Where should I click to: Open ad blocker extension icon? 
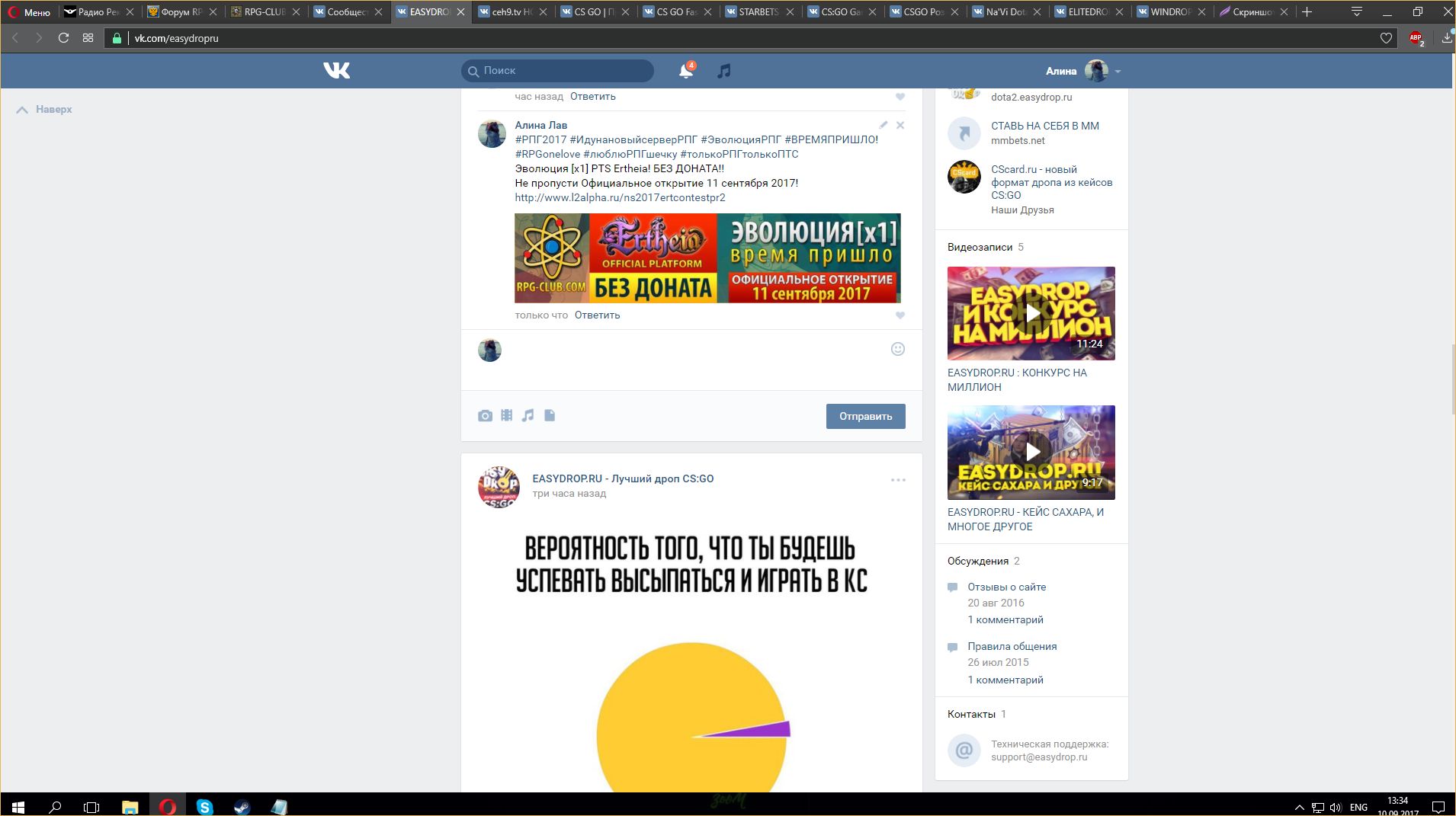[1416, 38]
